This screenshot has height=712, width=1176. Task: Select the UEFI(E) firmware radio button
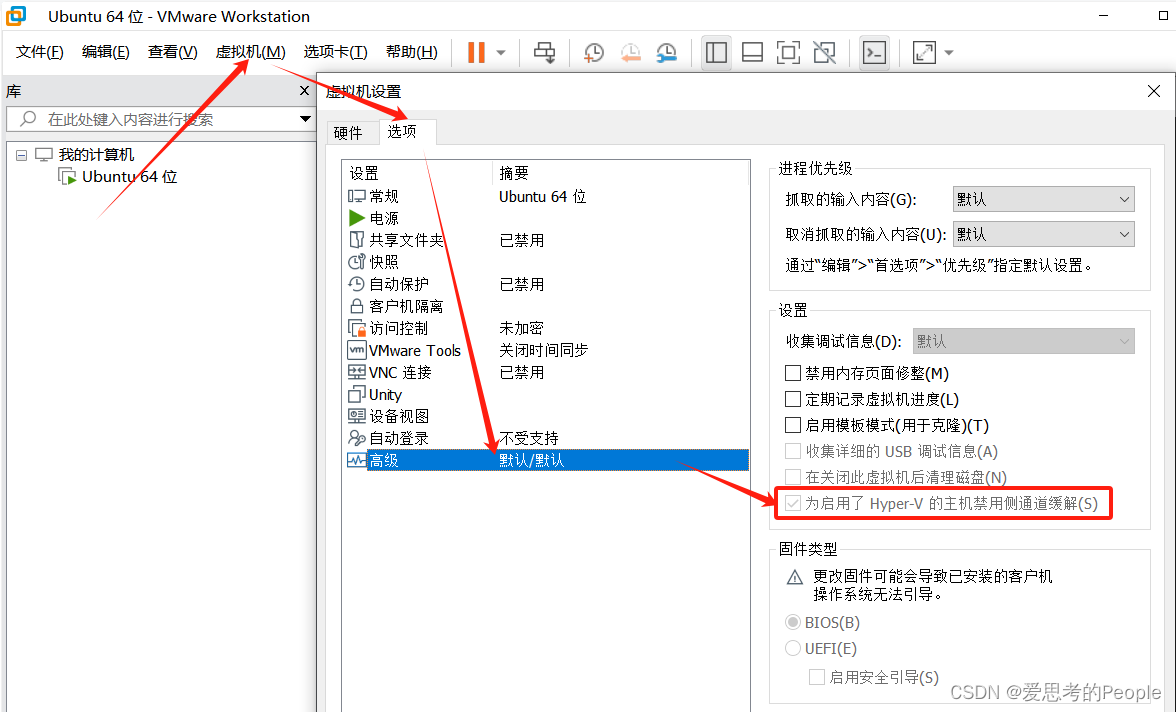point(793,648)
